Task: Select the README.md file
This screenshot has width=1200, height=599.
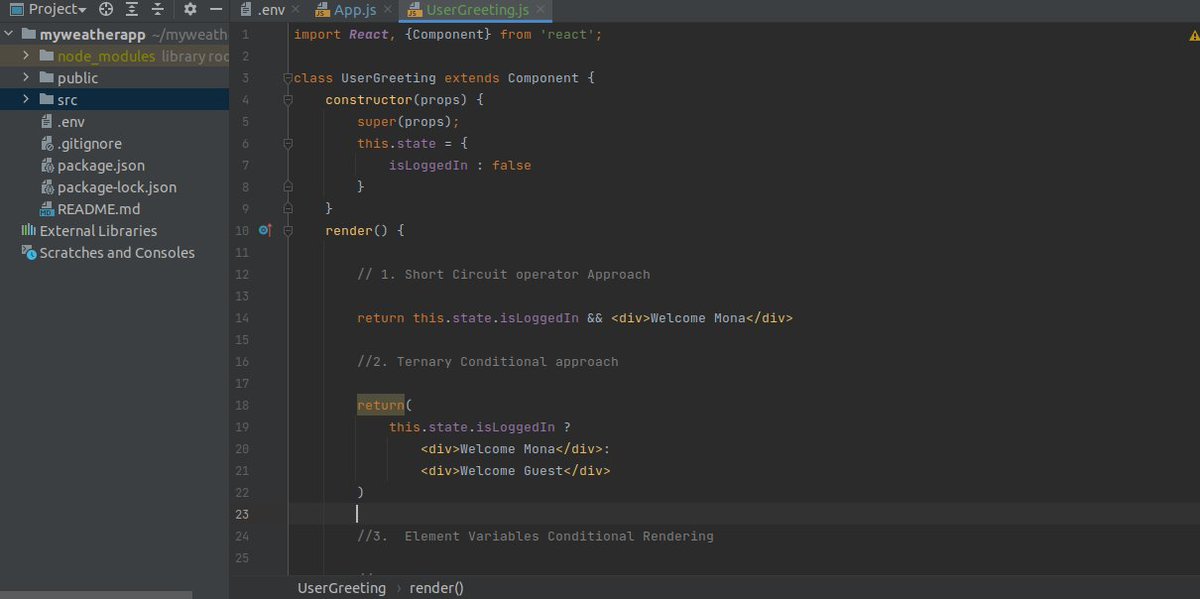Action: (98, 209)
